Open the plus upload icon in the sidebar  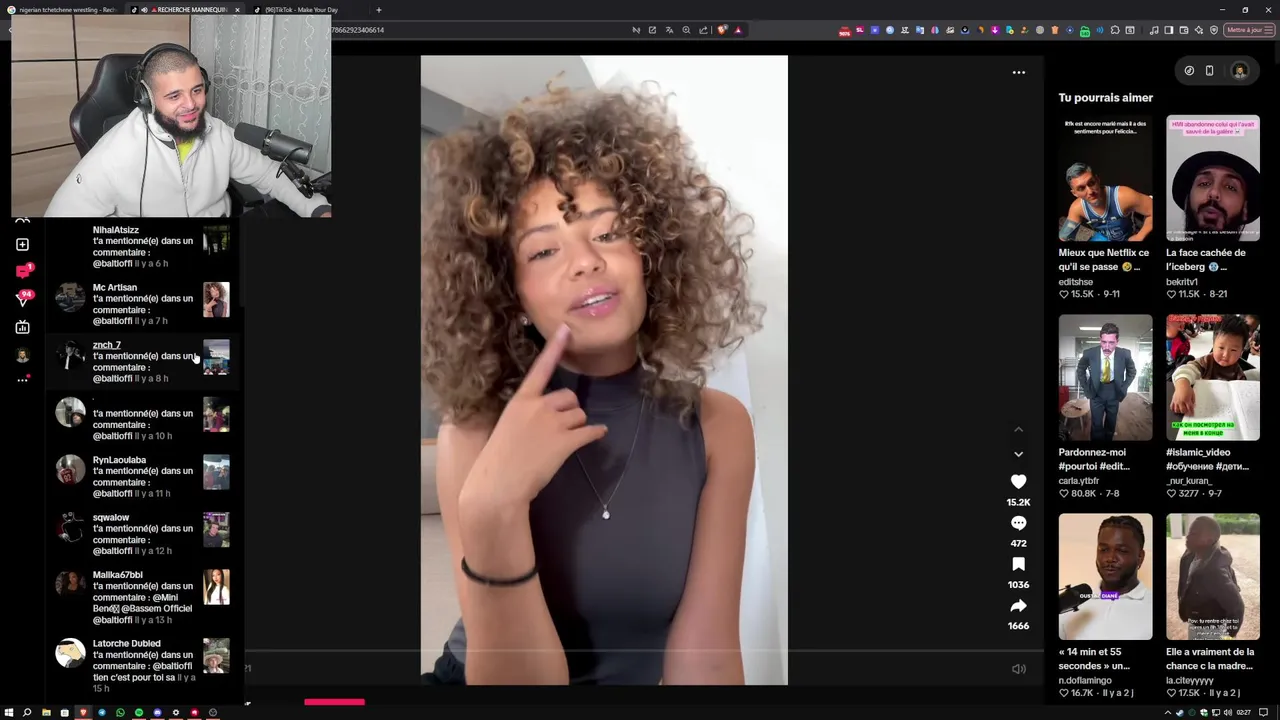22,244
